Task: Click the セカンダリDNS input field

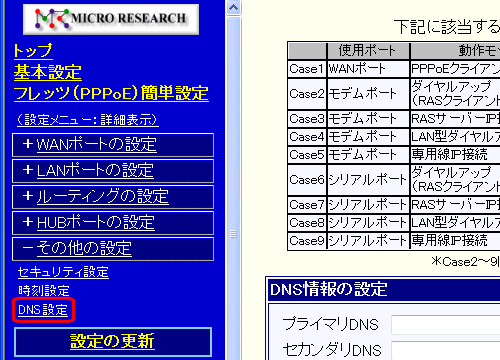Action: coord(446,350)
